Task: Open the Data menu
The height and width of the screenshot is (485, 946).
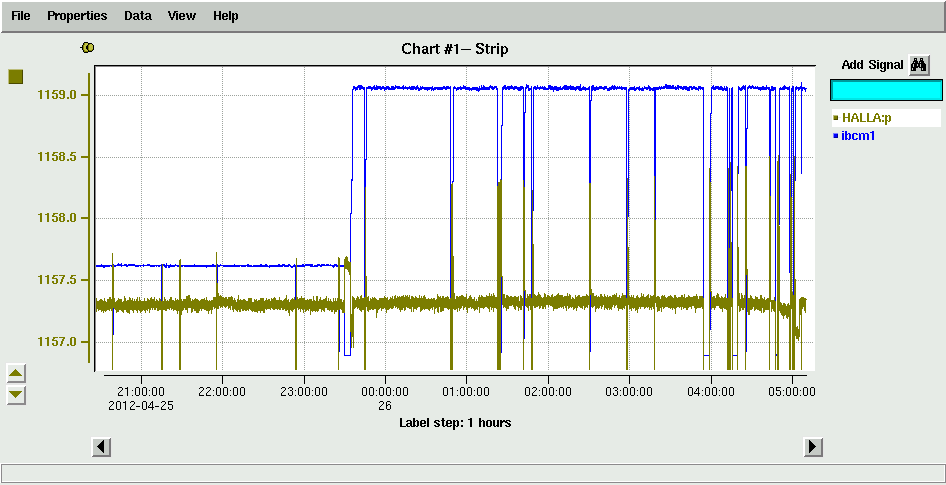Action: pyautogui.click(x=138, y=16)
